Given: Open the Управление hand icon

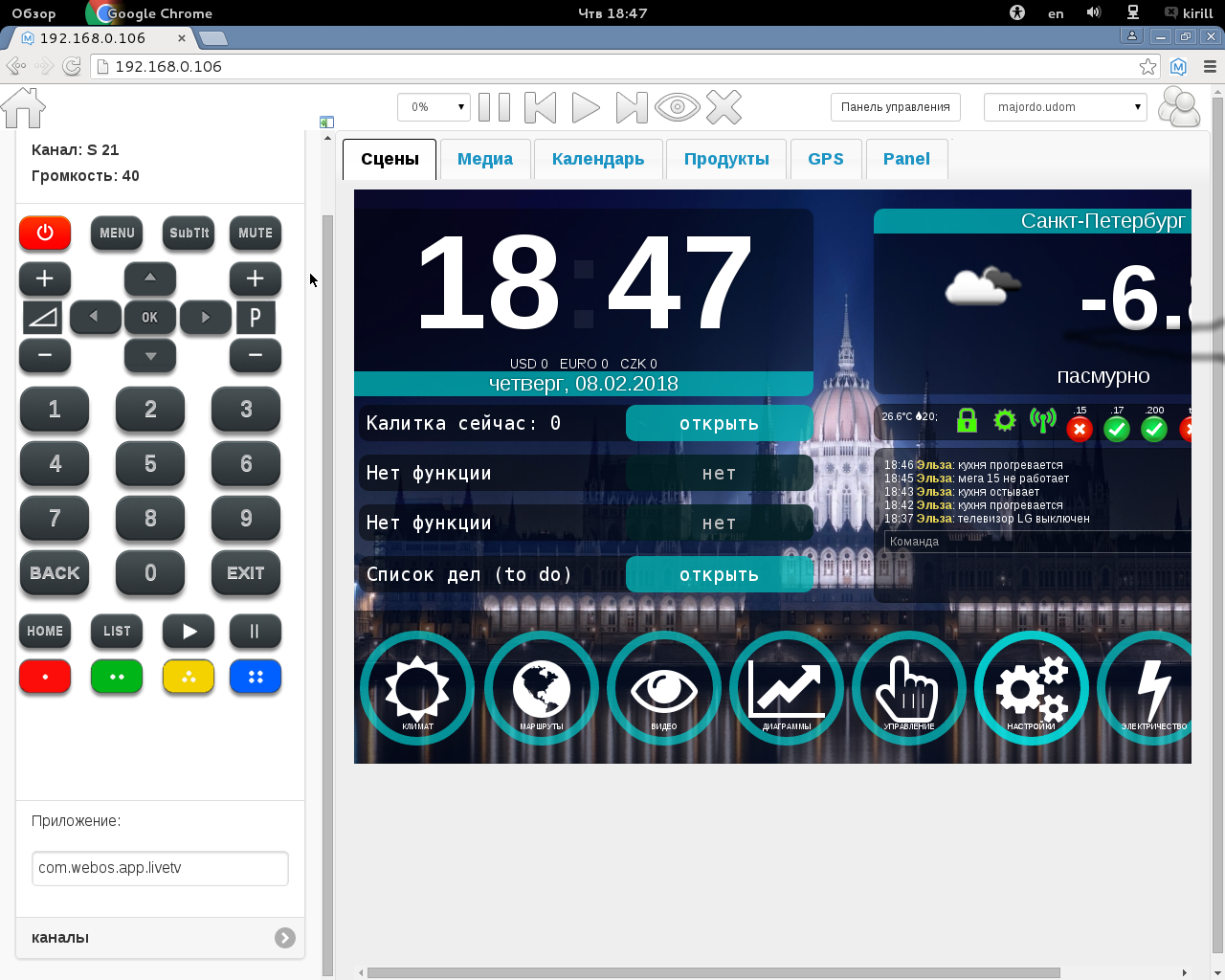Looking at the screenshot, I should (908, 689).
